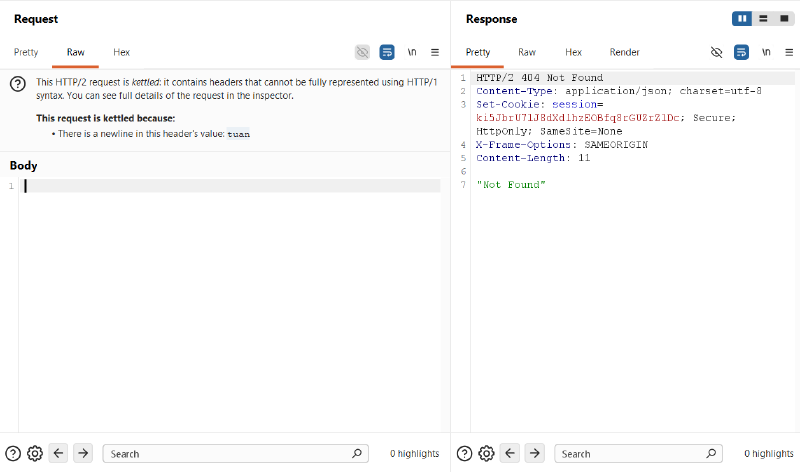The width and height of the screenshot is (800, 472).
Task: Click the magnifier icon in Response search box
Action: [x=711, y=453]
